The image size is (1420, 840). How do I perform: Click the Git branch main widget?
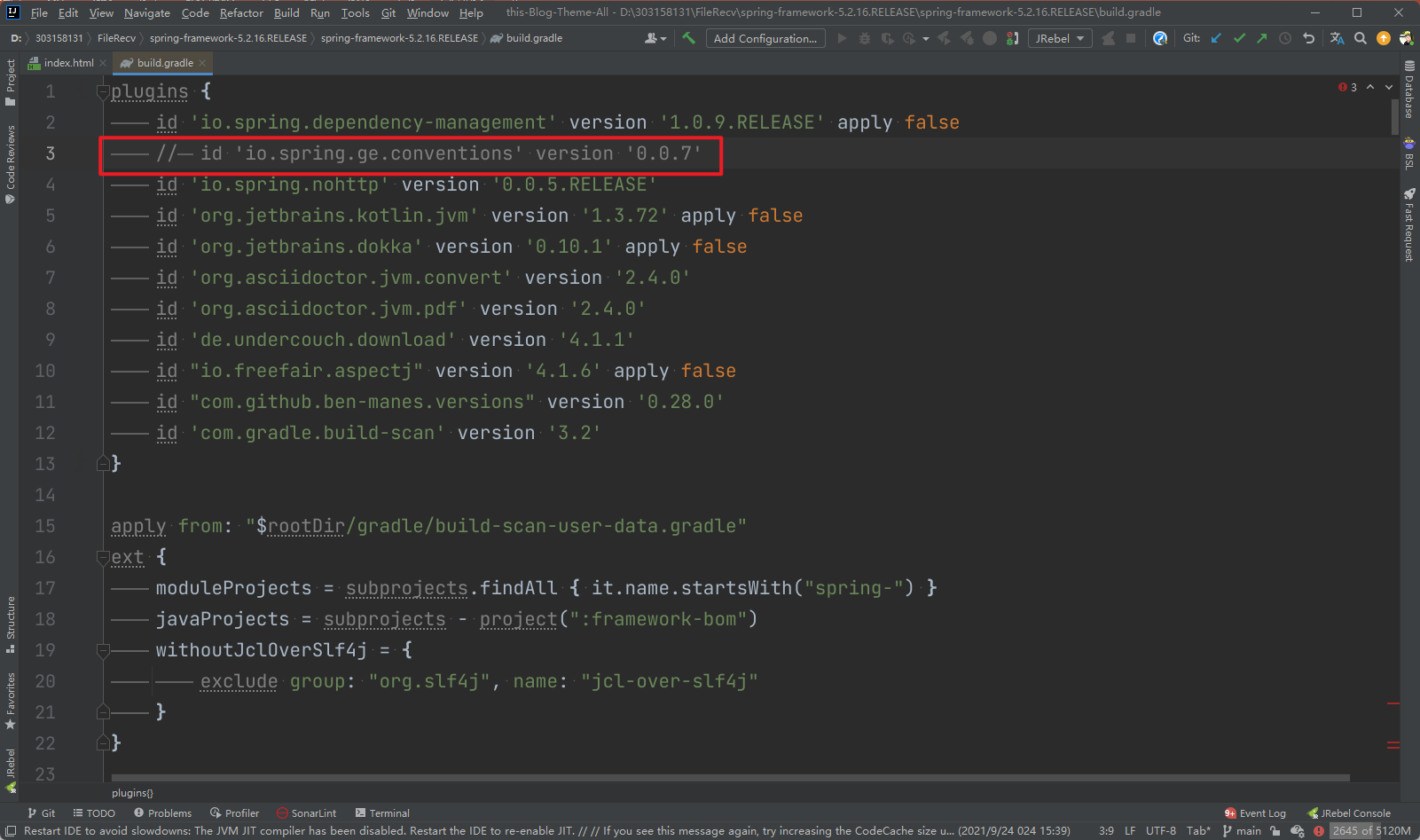pyautogui.click(x=1242, y=831)
